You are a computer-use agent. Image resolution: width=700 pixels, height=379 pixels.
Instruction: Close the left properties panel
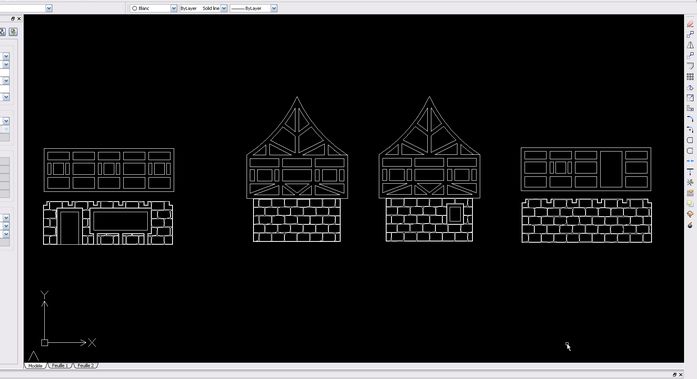click(x=19, y=19)
